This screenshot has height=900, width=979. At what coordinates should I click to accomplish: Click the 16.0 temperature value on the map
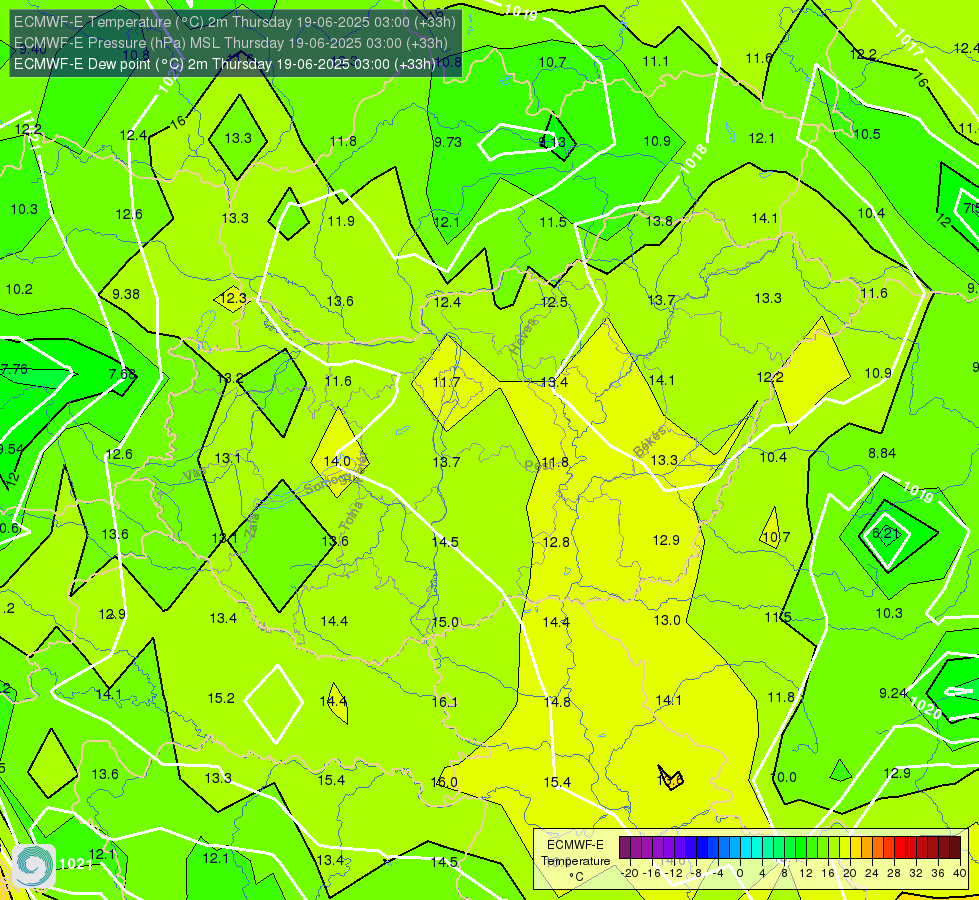[x=445, y=782]
